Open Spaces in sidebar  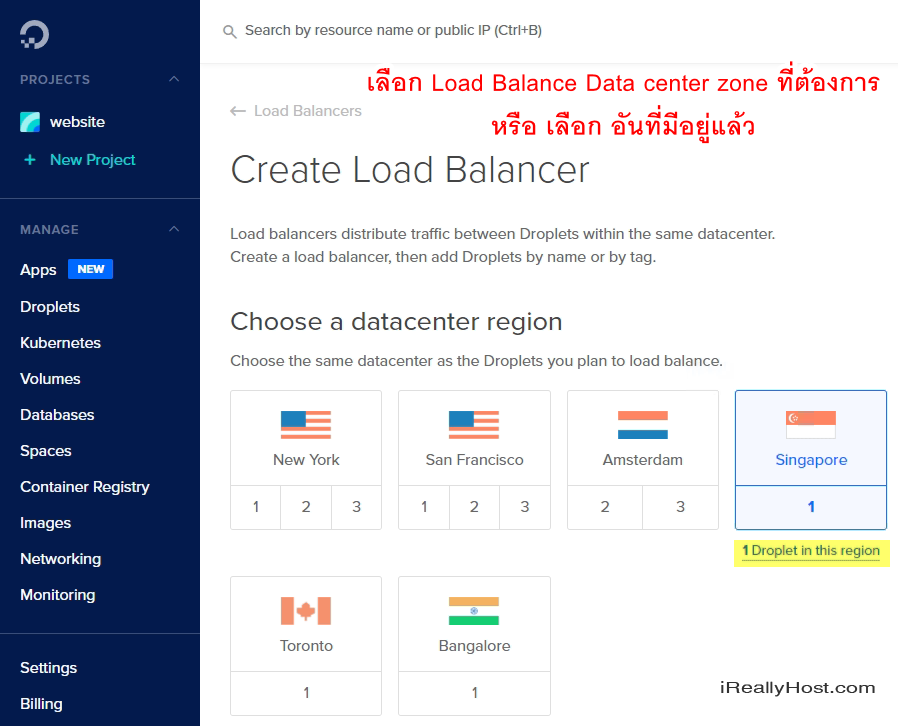point(46,451)
